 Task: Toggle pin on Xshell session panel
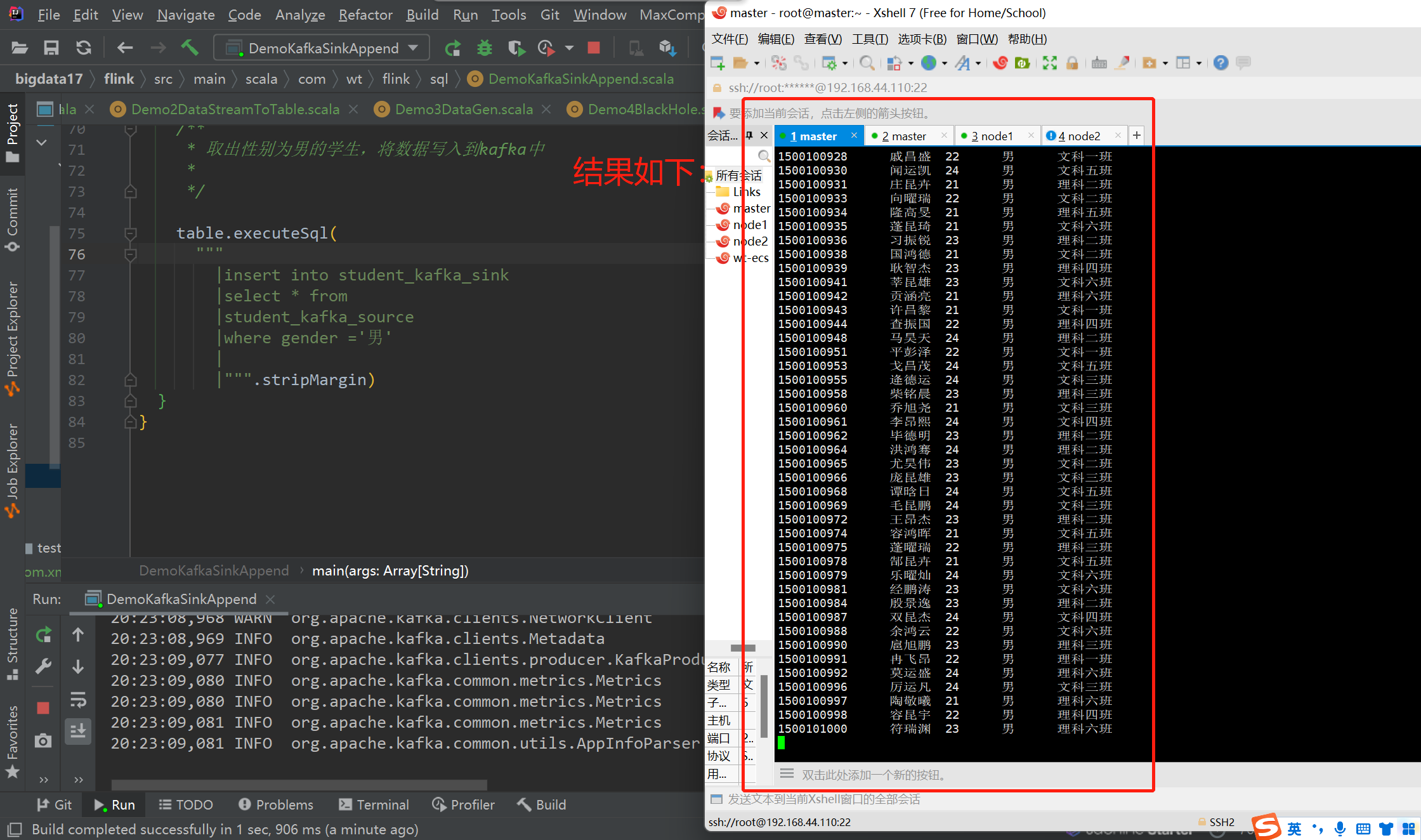(x=749, y=135)
